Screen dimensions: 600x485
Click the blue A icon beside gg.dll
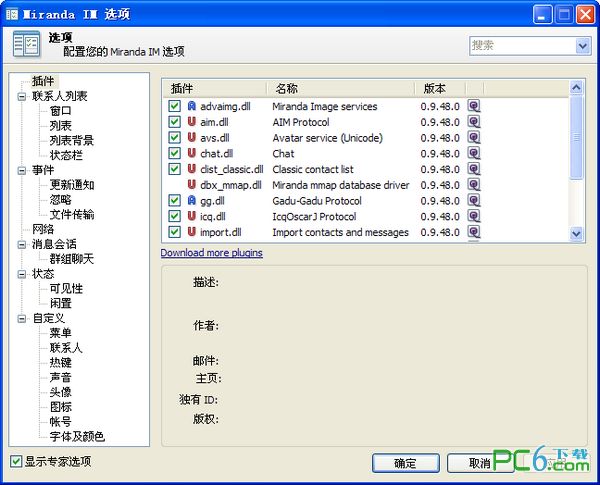(192, 201)
